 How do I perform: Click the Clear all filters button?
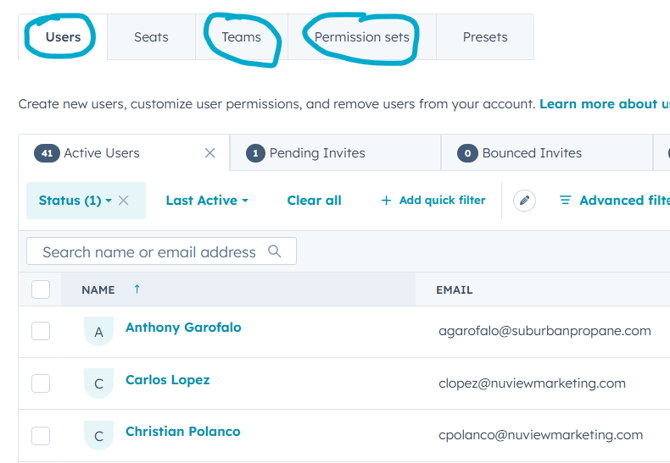[x=314, y=200]
